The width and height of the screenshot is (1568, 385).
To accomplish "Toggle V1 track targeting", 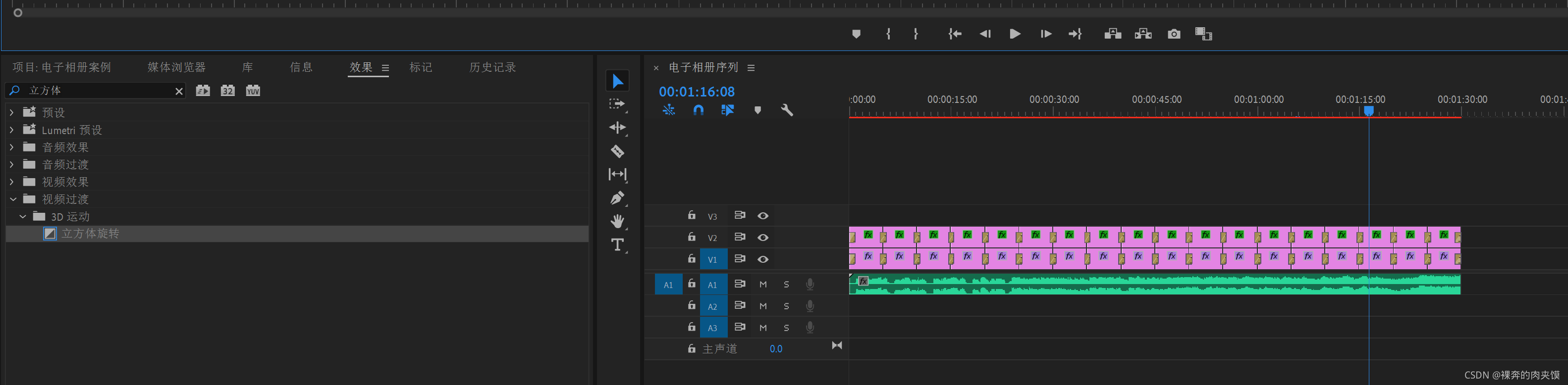I will [713, 260].
